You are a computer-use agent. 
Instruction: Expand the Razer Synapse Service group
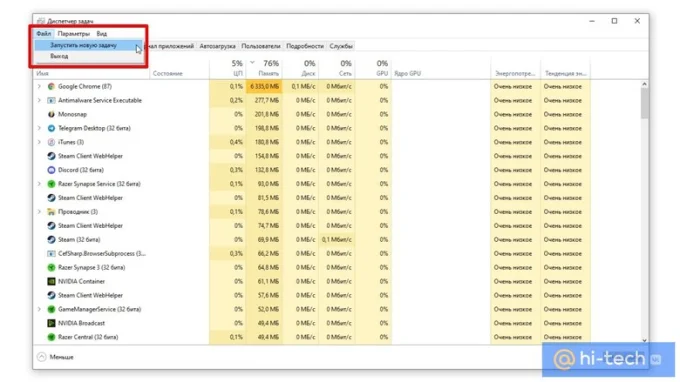[x=39, y=184]
